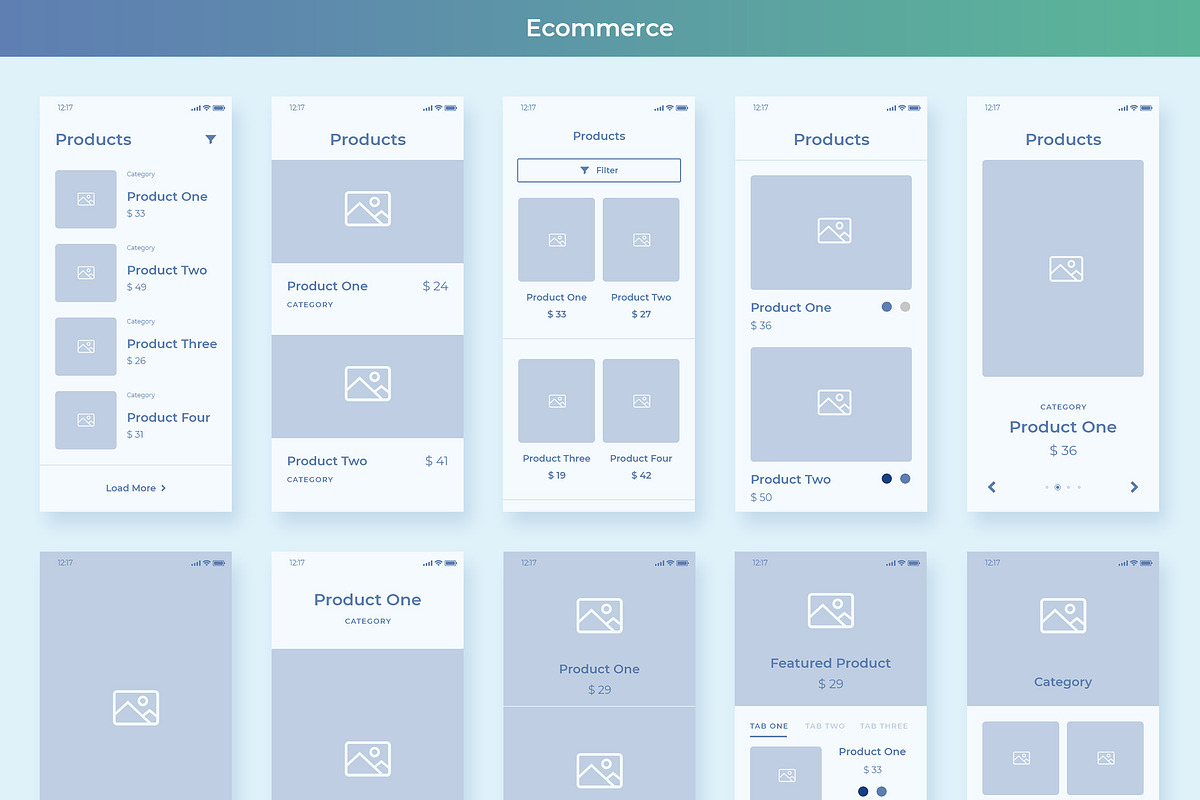Expand Load More using its chevron arrow
Screen dimensions: 1200x800
pyautogui.click(x=165, y=488)
